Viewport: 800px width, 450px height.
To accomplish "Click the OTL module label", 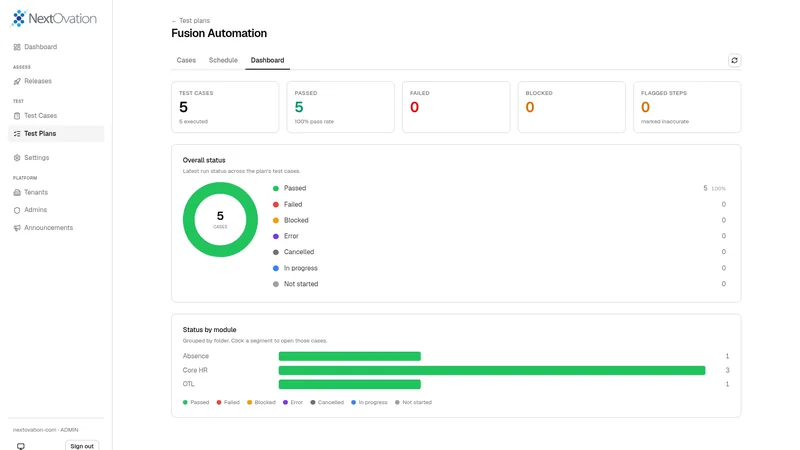I will point(188,384).
